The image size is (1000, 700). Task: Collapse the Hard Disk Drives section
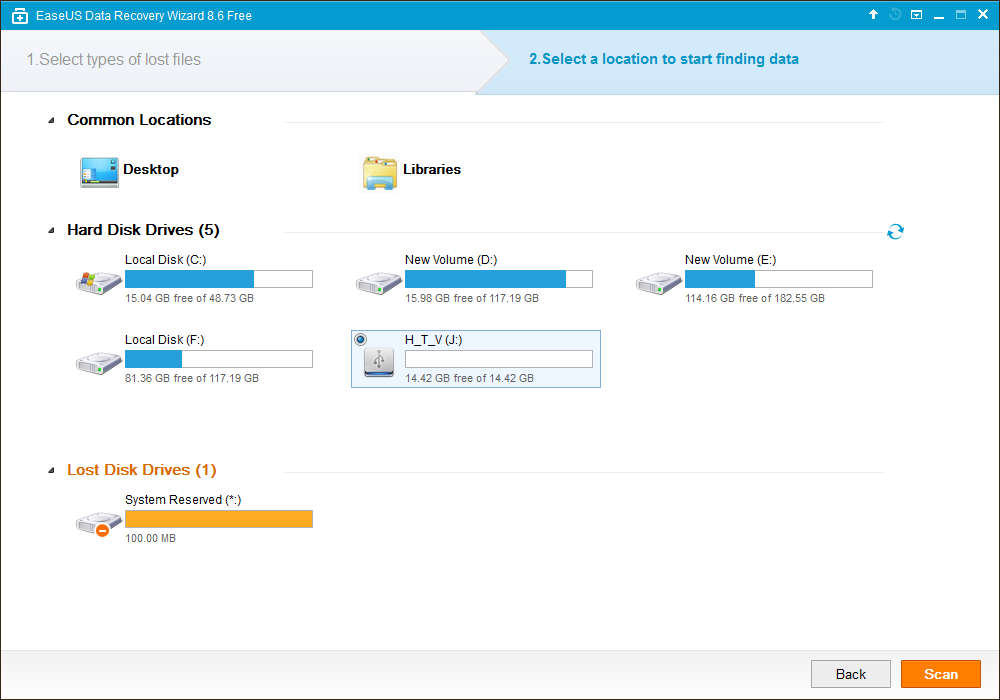coord(51,231)
